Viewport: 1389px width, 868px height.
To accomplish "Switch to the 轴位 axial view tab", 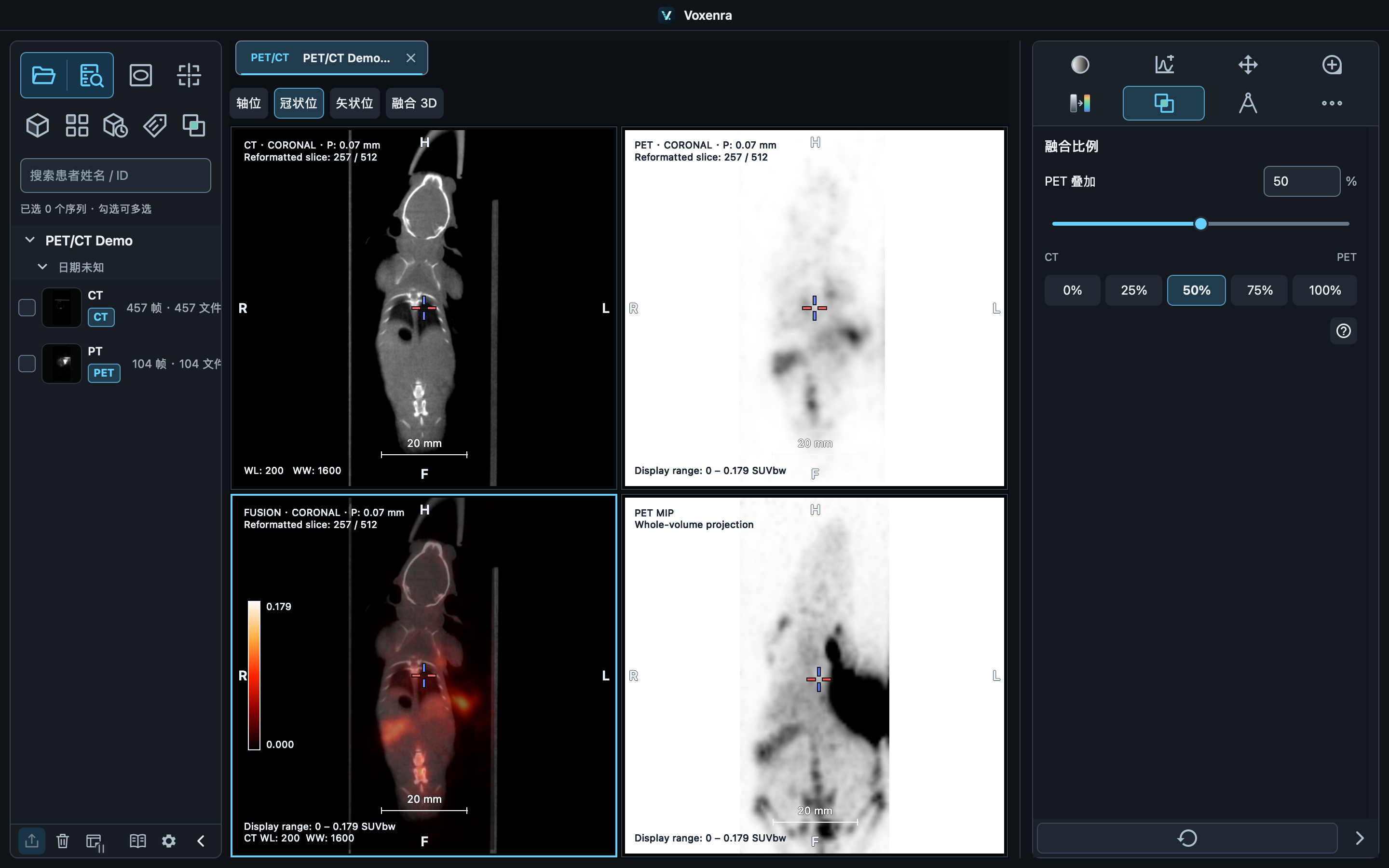I will pos(248,103).
